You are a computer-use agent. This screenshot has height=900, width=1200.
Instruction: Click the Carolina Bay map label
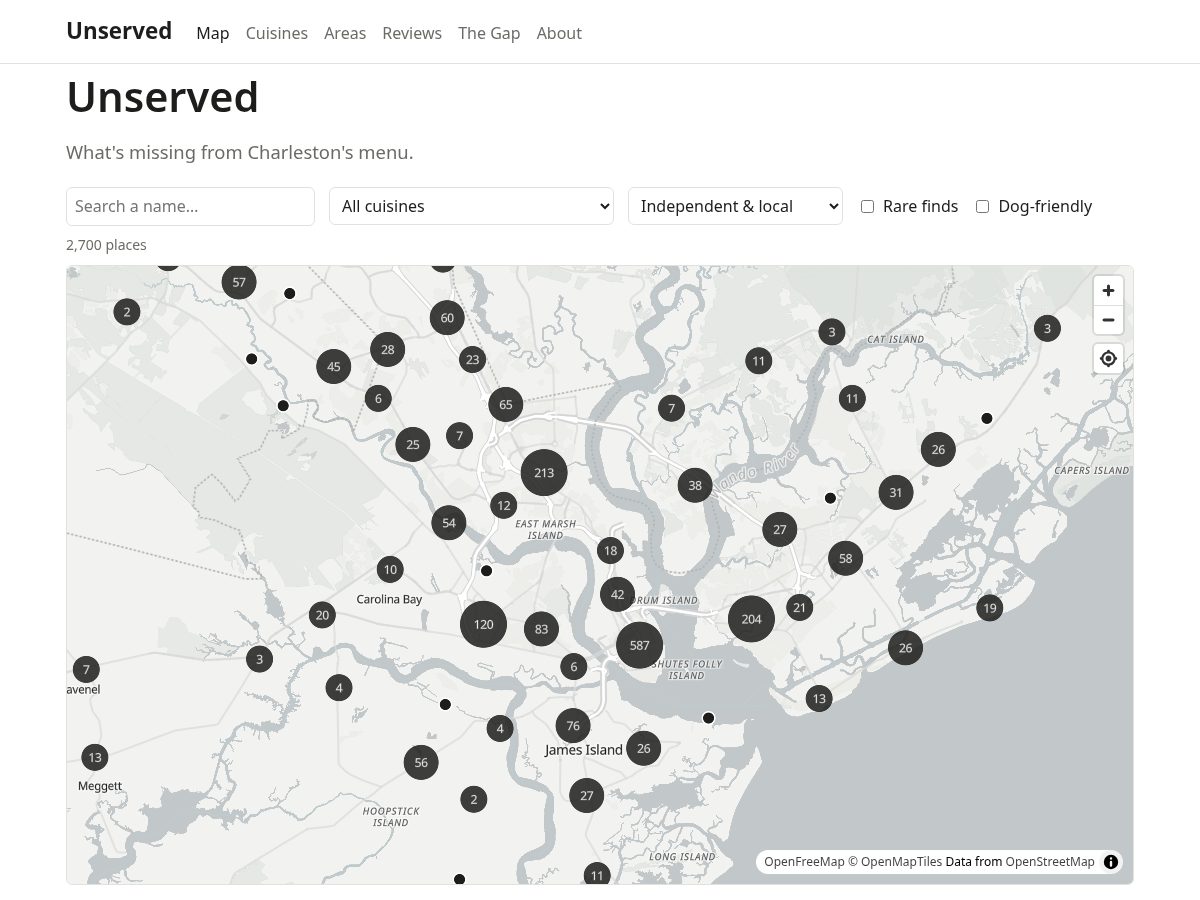tap(390, 599)
